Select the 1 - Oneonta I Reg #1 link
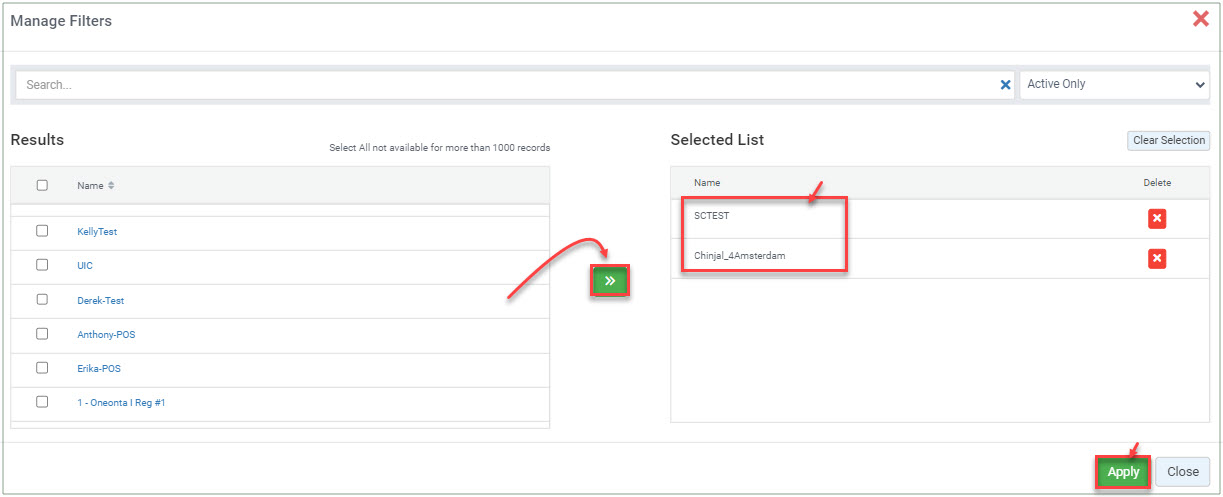Screen dimensions: 1223x497 (x=121, y=403)
